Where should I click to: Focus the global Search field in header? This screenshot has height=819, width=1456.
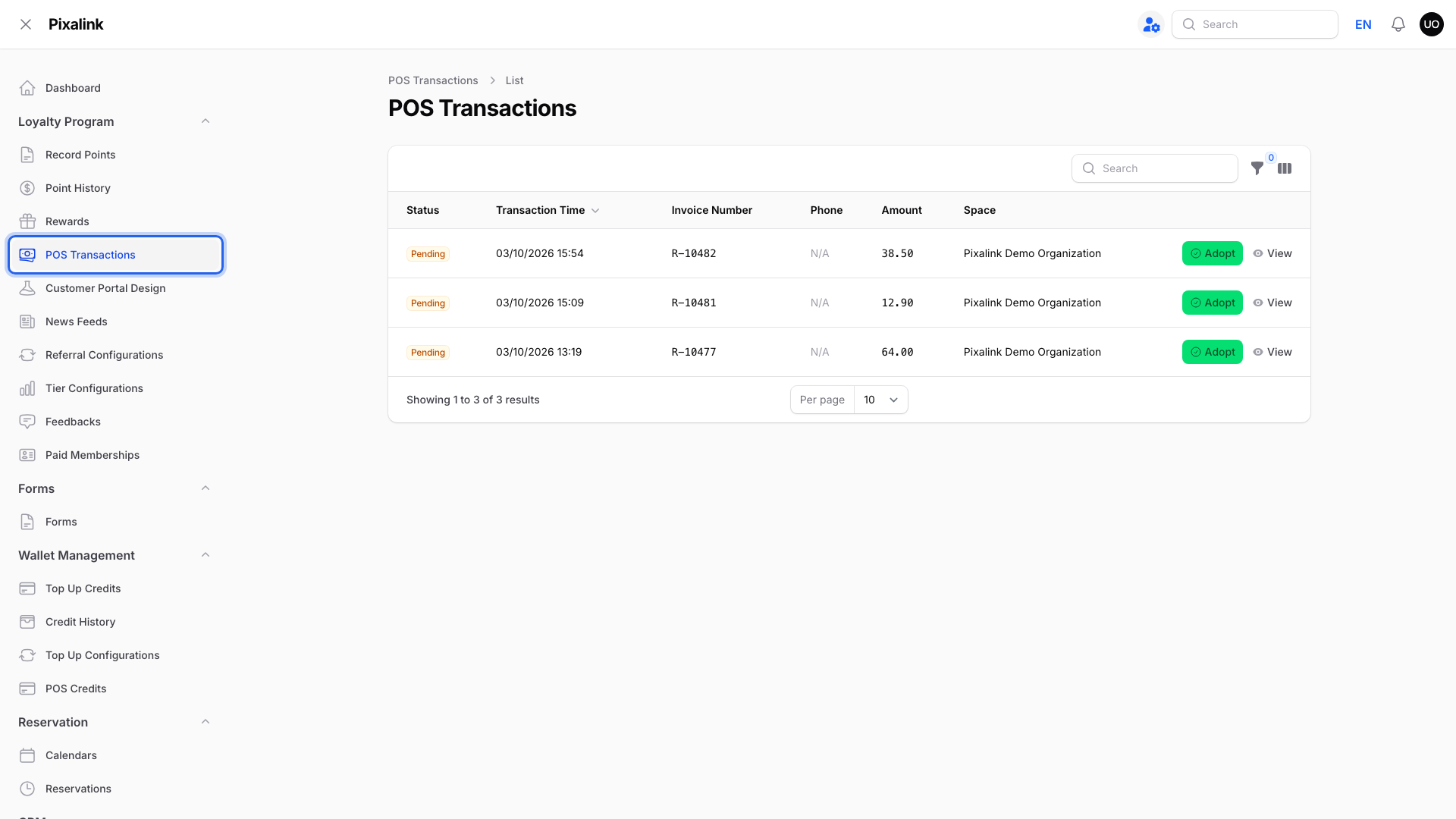tap(1254, 24)
